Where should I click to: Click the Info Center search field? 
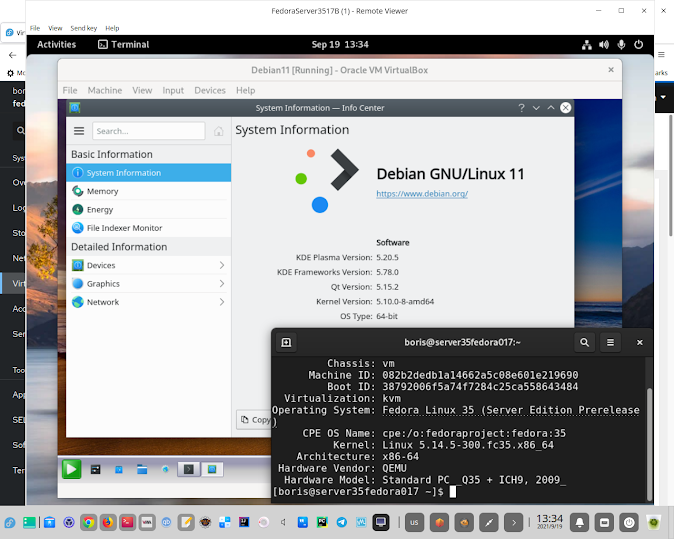click(149, 131)
